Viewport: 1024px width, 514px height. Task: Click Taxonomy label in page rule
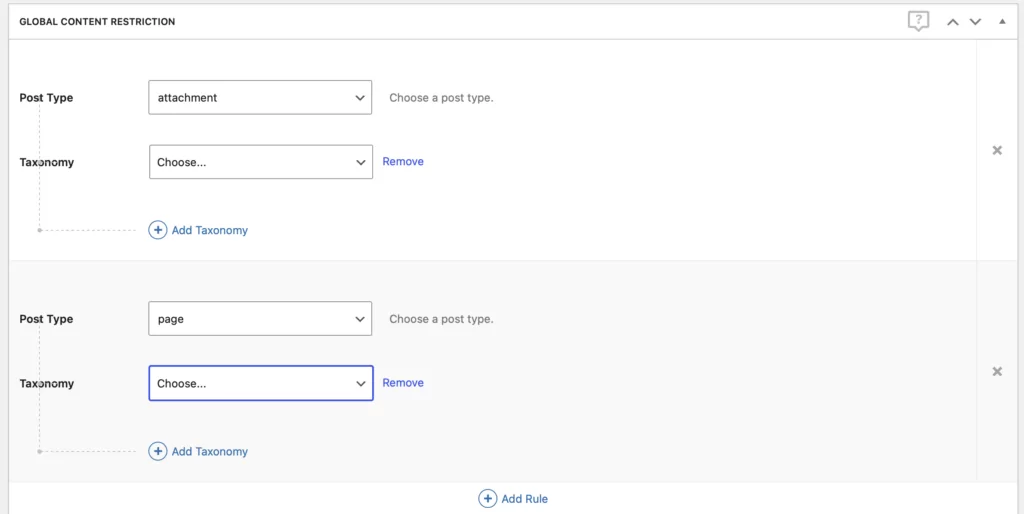tap(46, 384)
